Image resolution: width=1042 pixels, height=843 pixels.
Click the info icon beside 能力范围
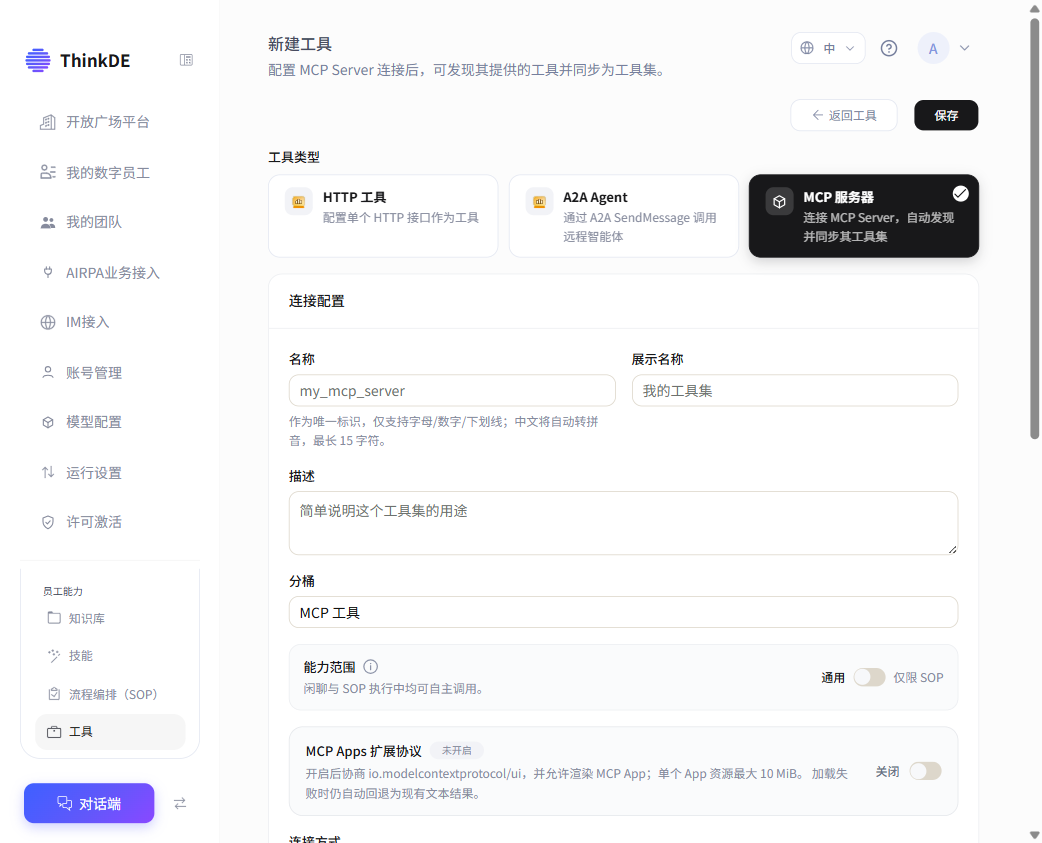pos(371,666)
